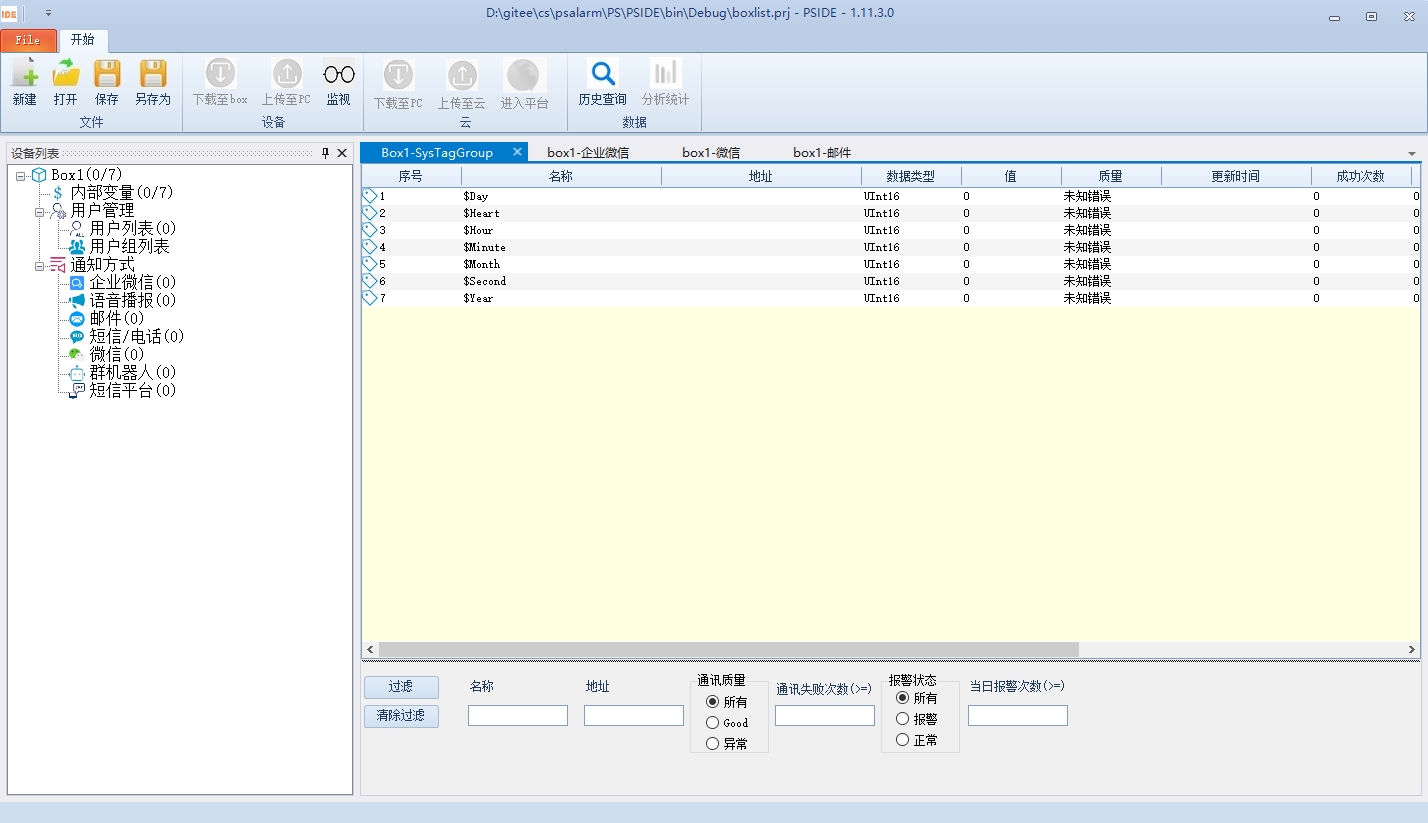Screen dimensions: 1428x823
Task: Focus the 当日报警次数 input field
Action: [1018, 716]
